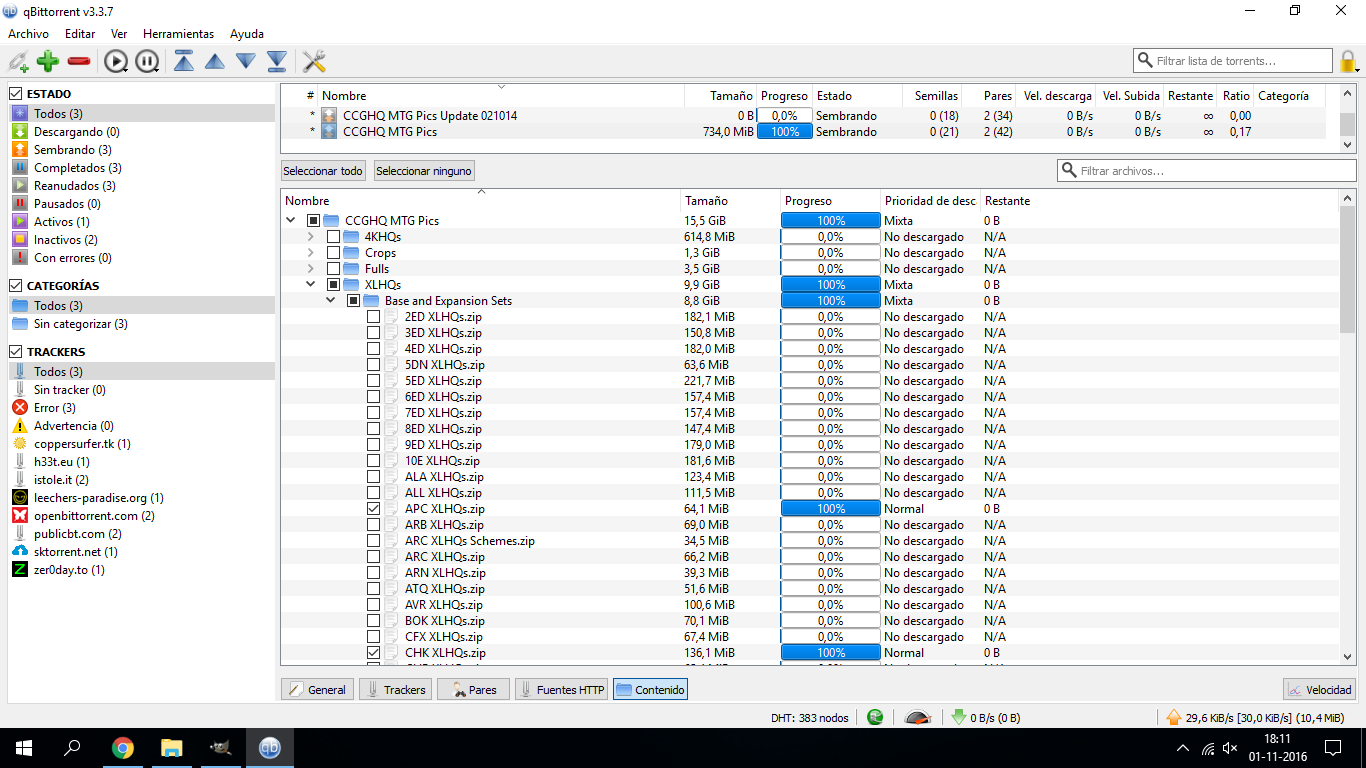Switch to the Trackers tab
The height and width of the screenshot is (768, 1366).
[x=396, y=690]
